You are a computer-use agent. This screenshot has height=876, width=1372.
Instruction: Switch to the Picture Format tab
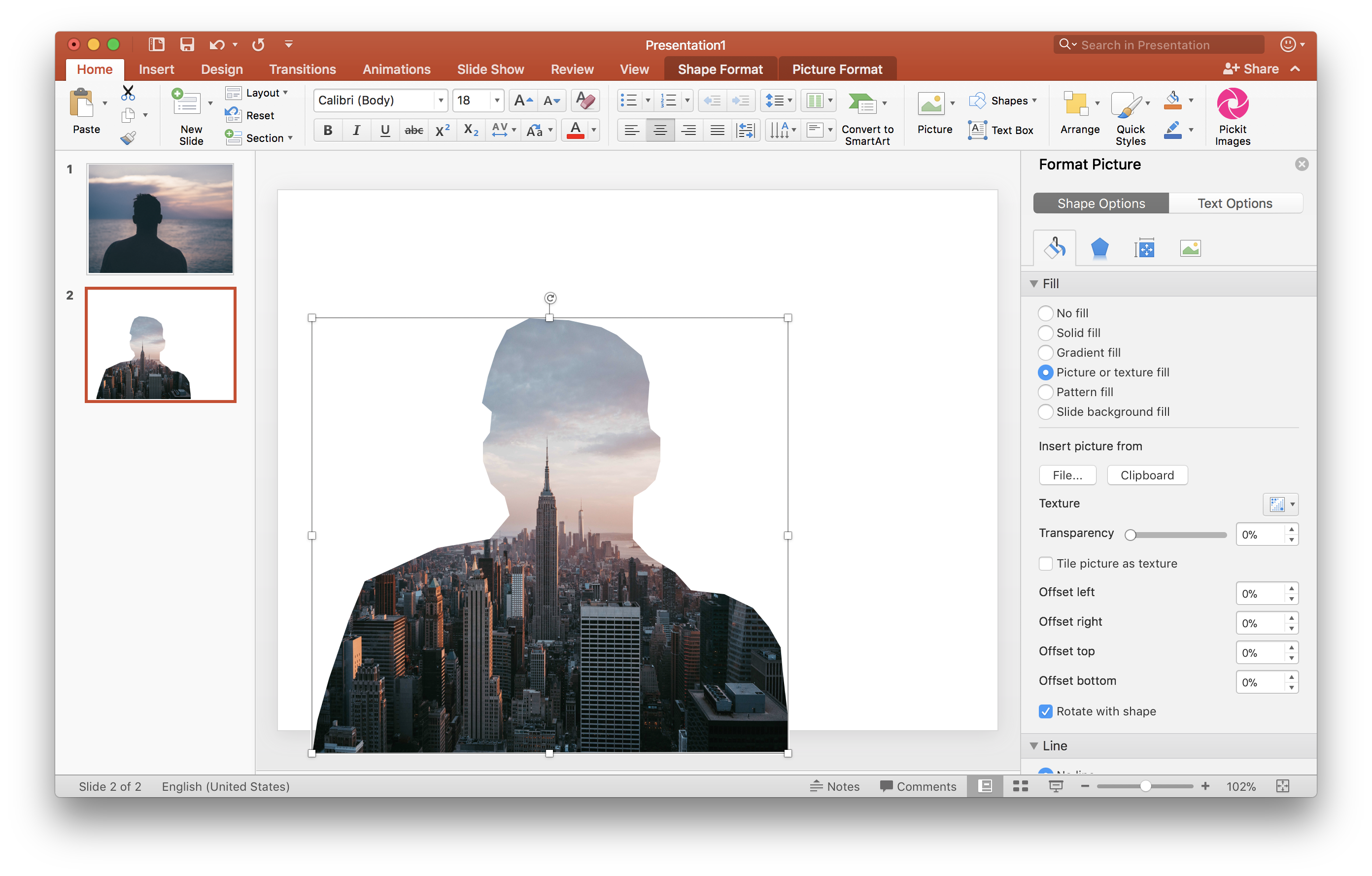pyautogui.click(x=837, y=69)
